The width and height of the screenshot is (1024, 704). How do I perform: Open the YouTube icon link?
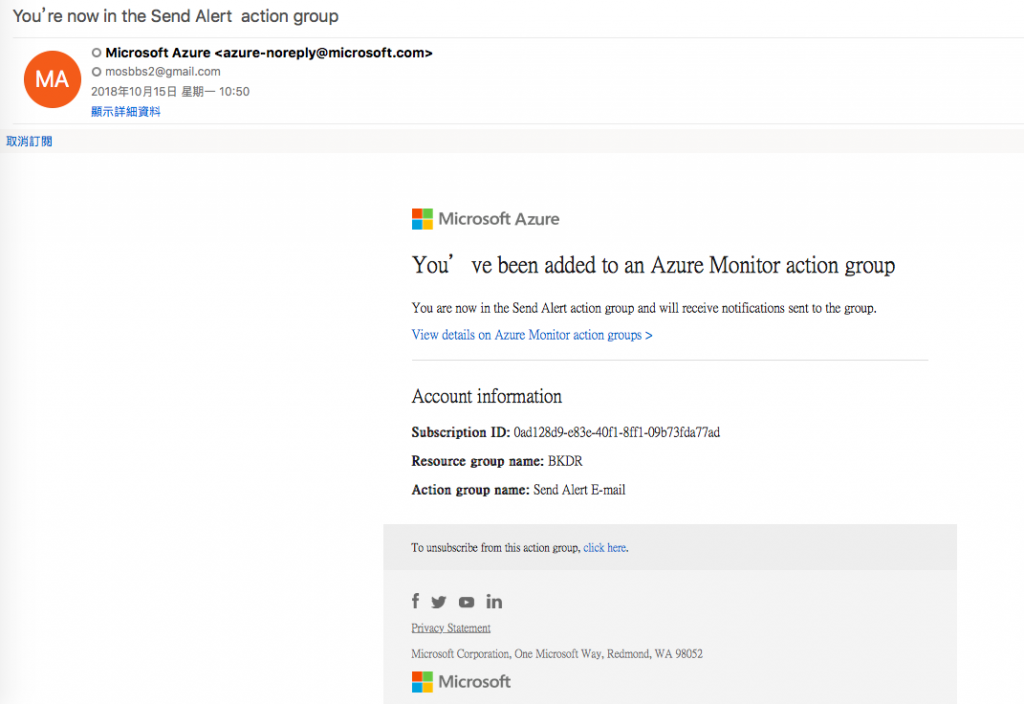tap(466, 601)
